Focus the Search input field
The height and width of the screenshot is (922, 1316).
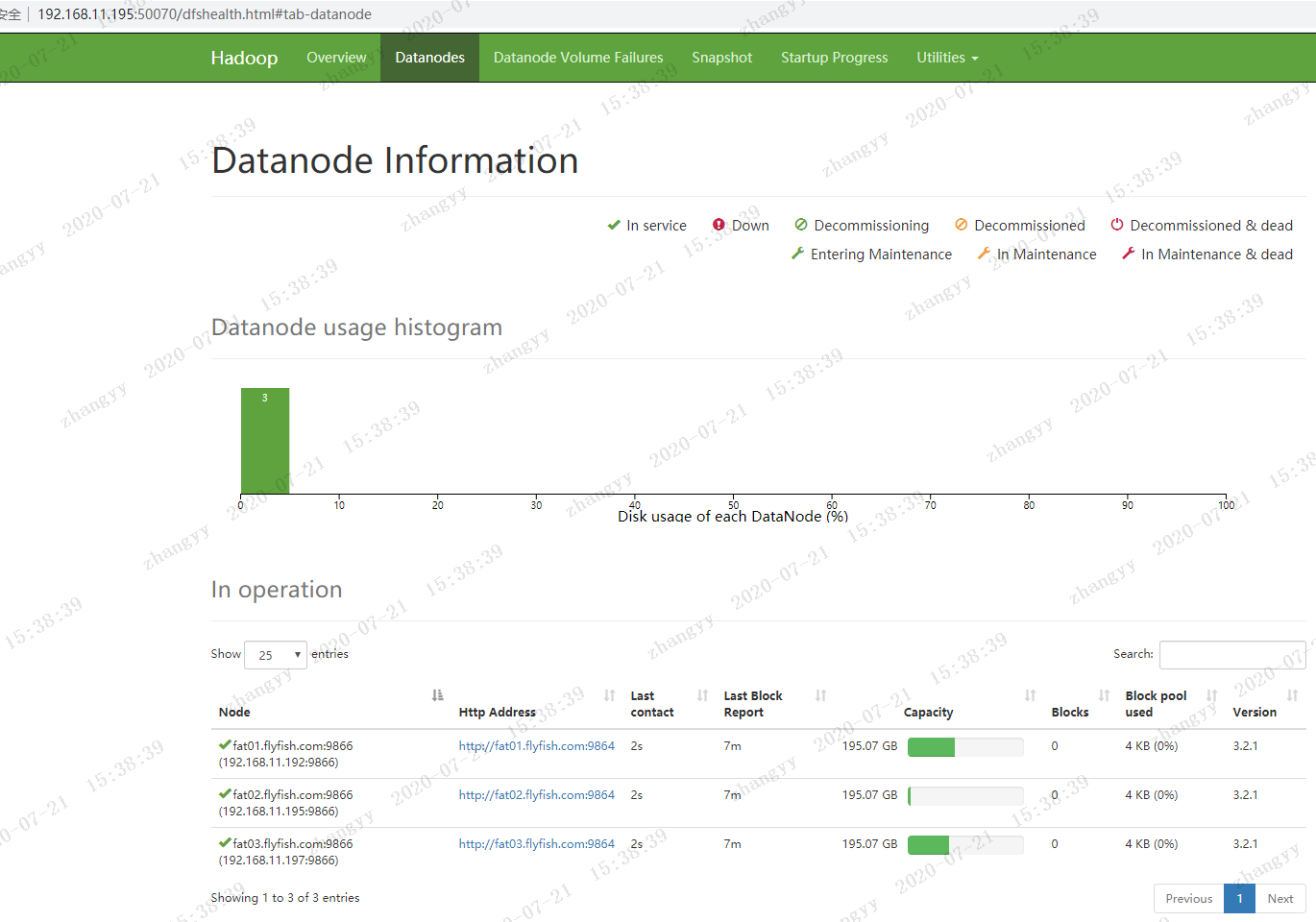tap(1232, 655)
